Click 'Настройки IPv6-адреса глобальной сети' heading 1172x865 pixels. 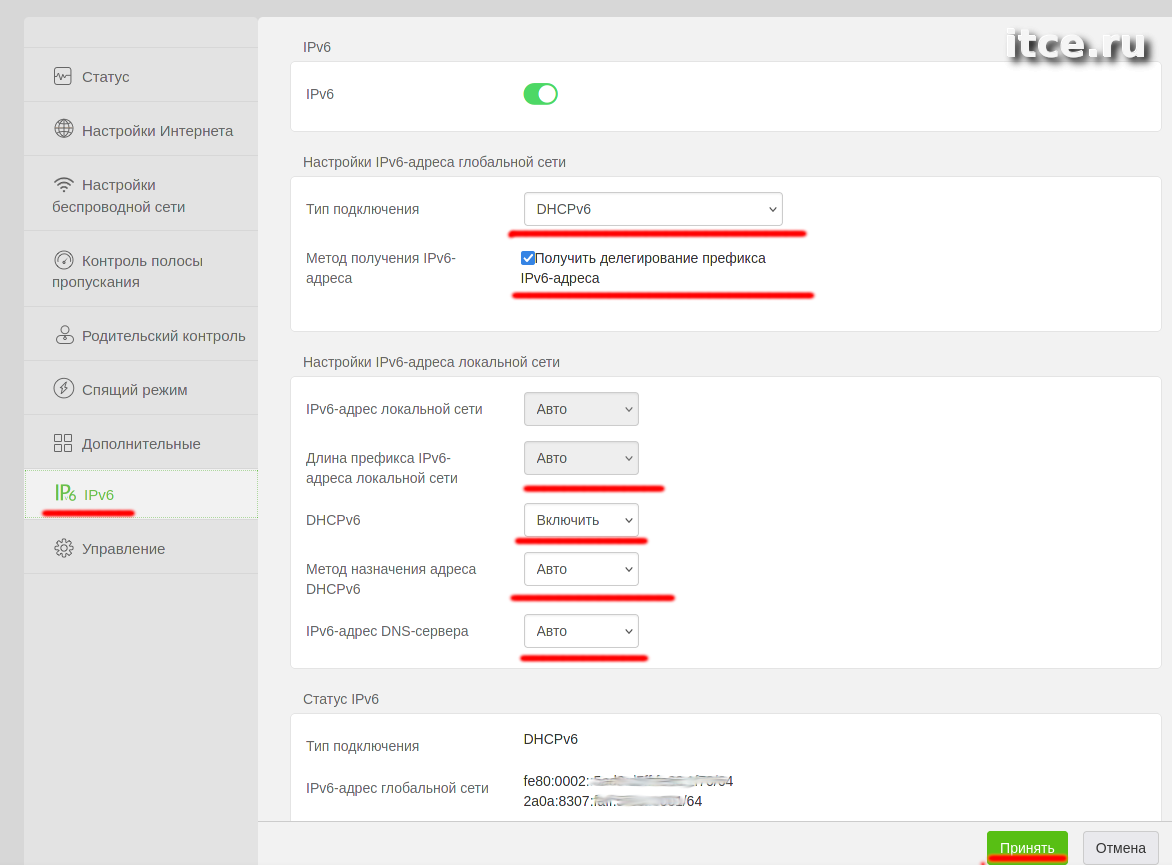pos(434,162)
